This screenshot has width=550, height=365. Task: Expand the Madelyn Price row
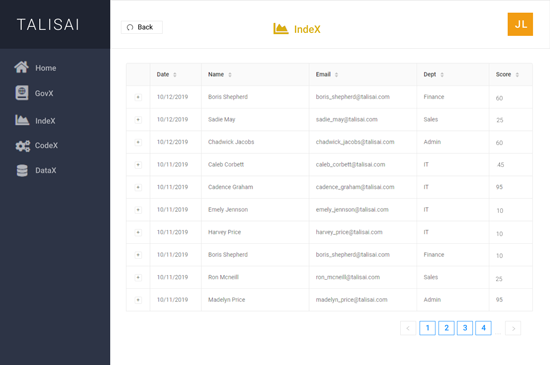coord(138,300)
